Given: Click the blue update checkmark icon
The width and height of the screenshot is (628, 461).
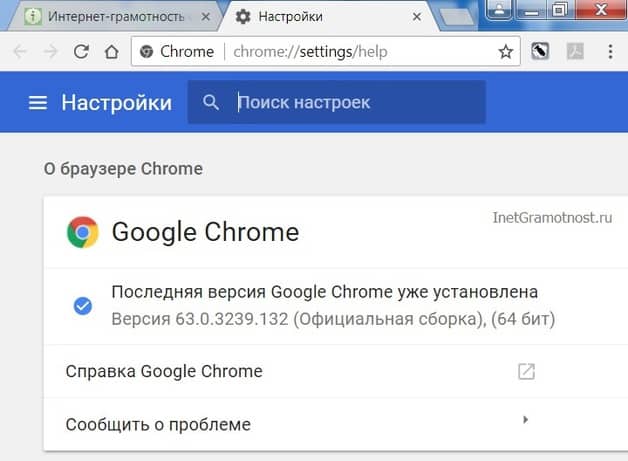Looking at the screenshot, I should (83, 306).
